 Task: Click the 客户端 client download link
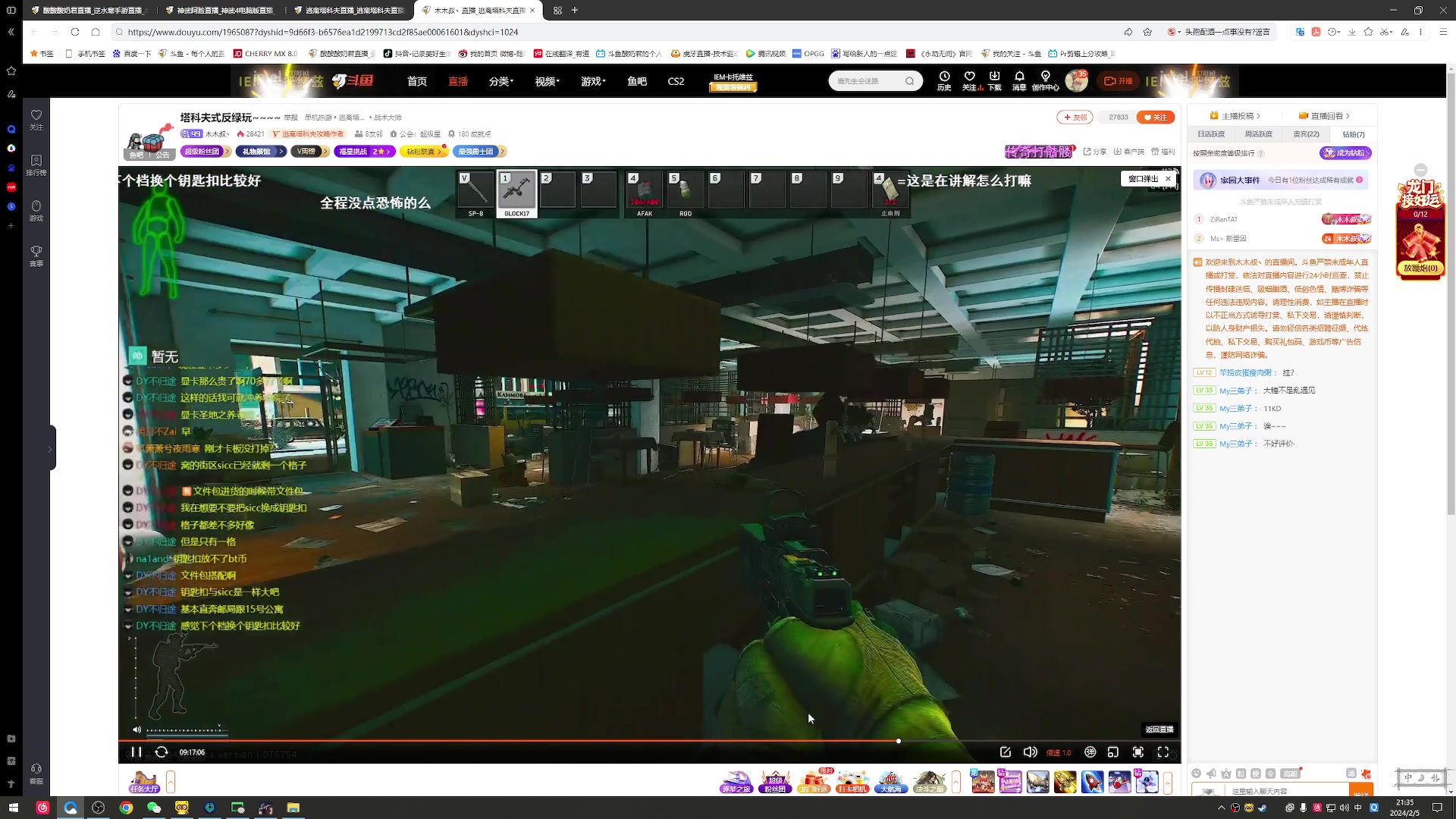click(x=1128, y=152)
